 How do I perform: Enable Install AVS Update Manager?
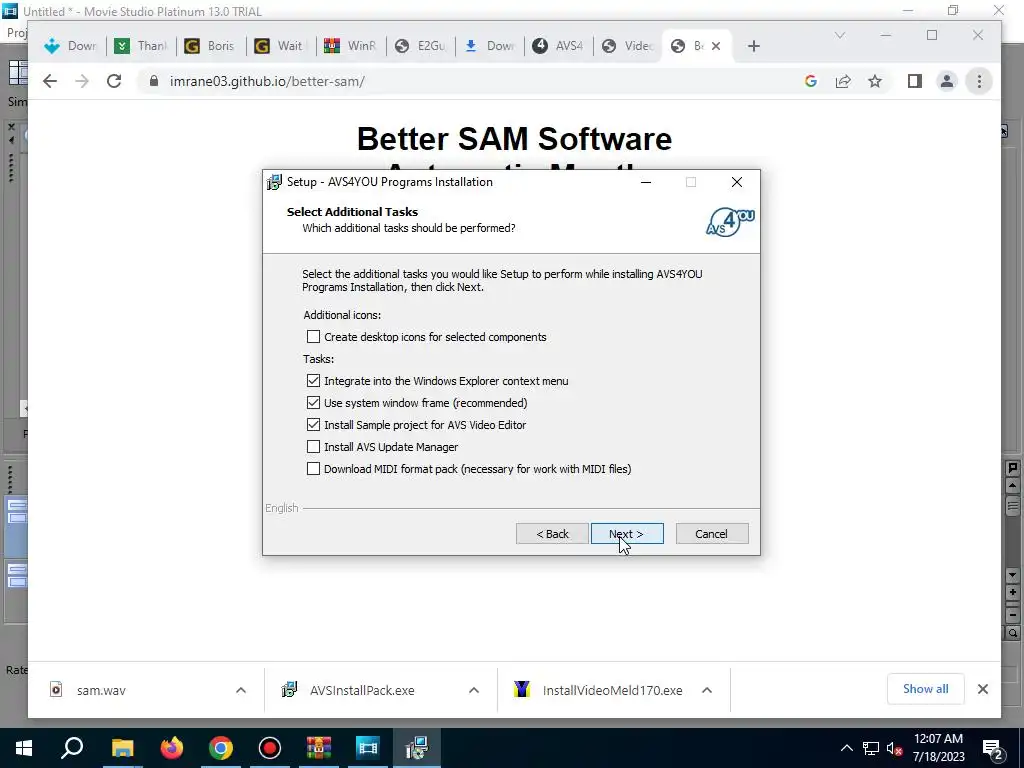[x=313, y=447]
